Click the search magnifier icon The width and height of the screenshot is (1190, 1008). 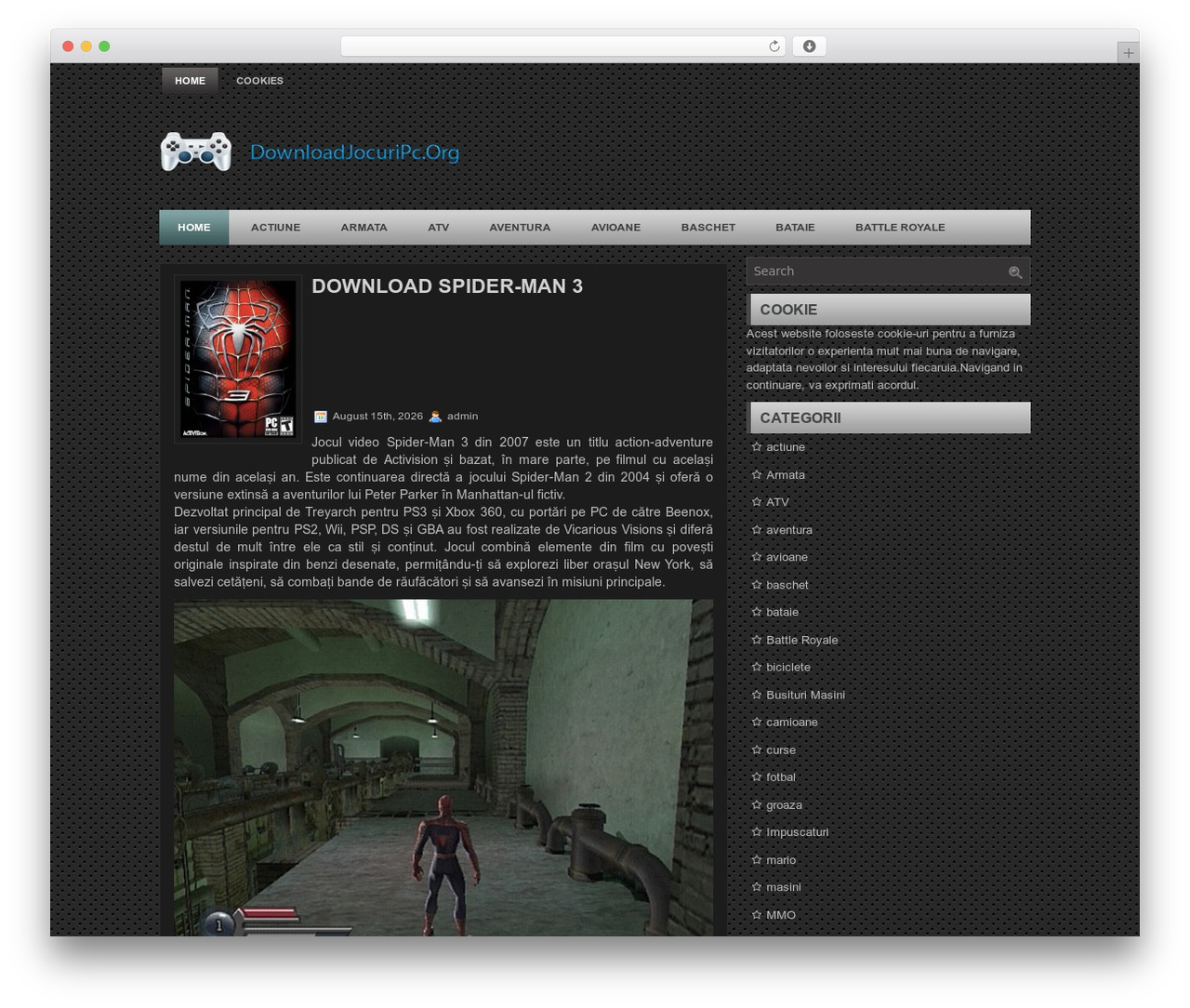[1015, 272]
